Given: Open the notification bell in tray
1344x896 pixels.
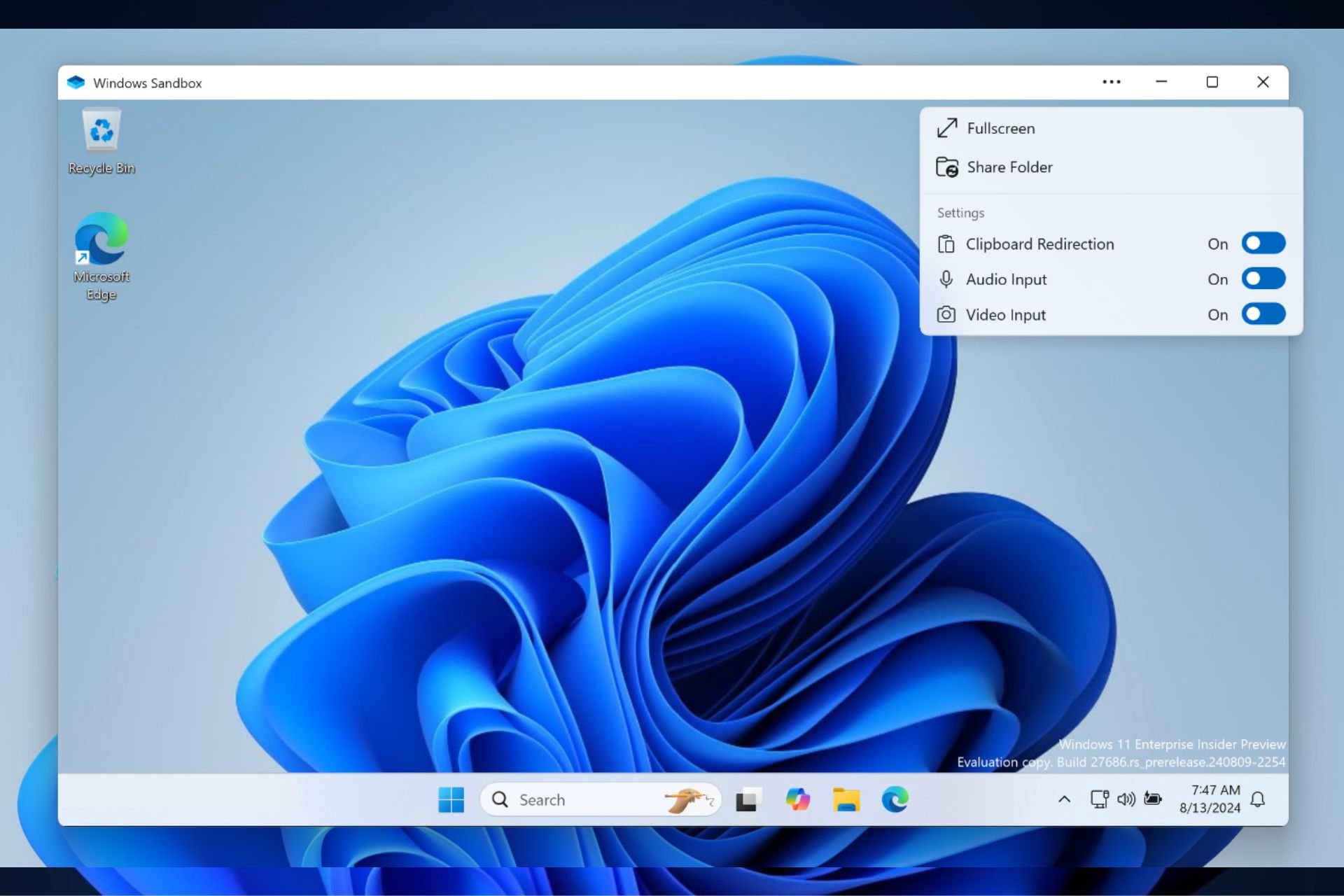Looking at the screenshot, I should 1258,799.
